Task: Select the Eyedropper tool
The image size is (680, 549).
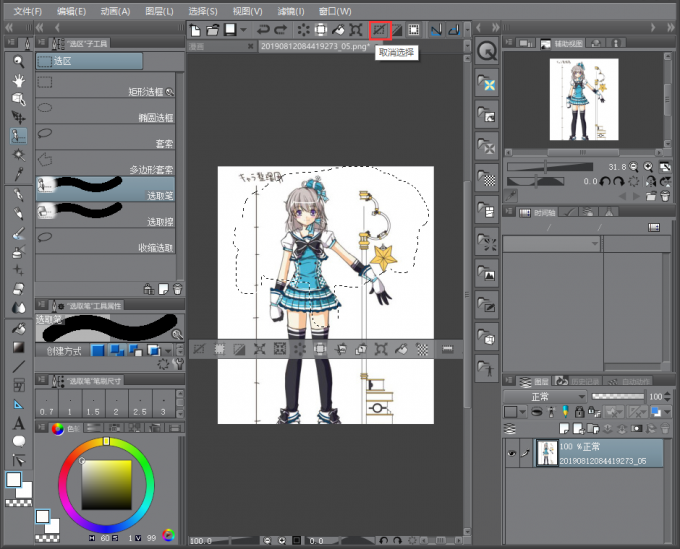Action: 18,174
